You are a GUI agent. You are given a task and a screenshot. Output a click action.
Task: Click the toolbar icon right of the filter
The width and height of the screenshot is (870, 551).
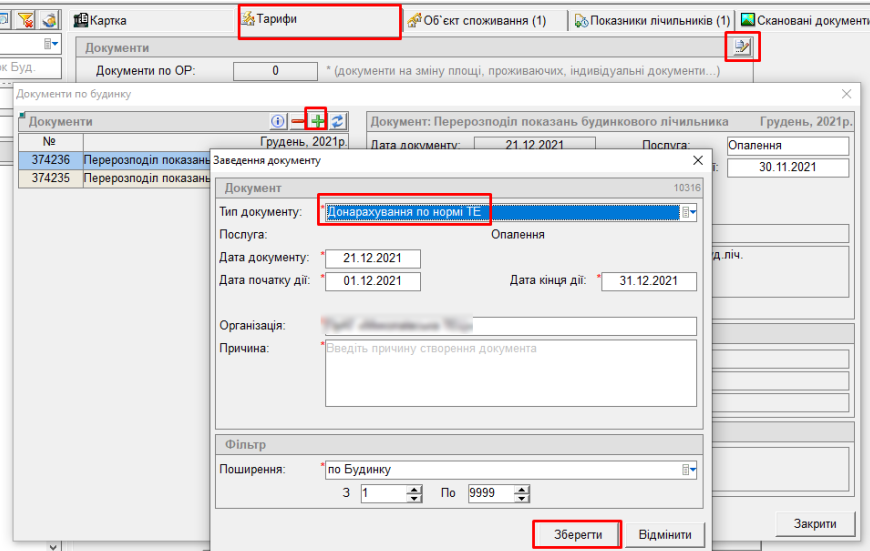click(47, 20)
